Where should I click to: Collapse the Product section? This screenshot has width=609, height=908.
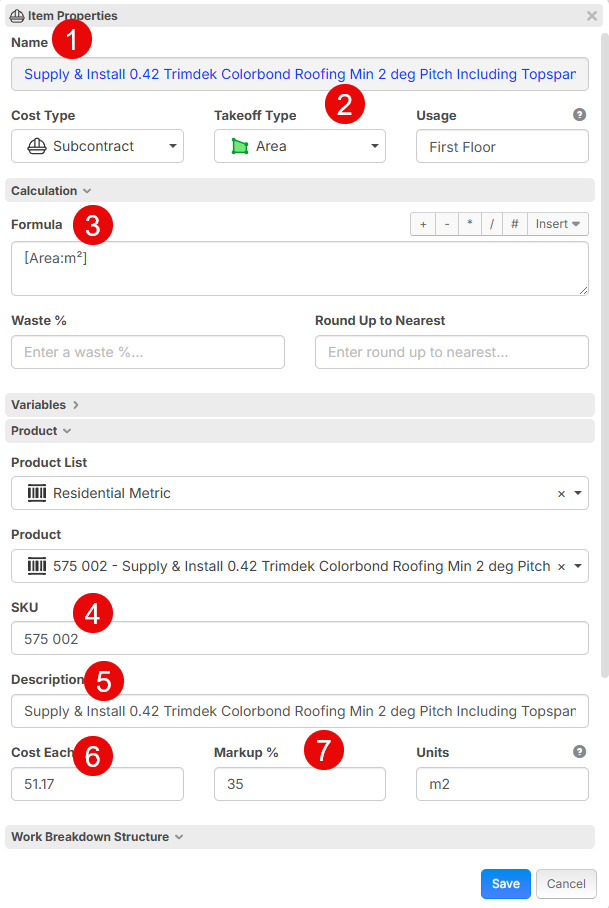(x=41, y=431)
